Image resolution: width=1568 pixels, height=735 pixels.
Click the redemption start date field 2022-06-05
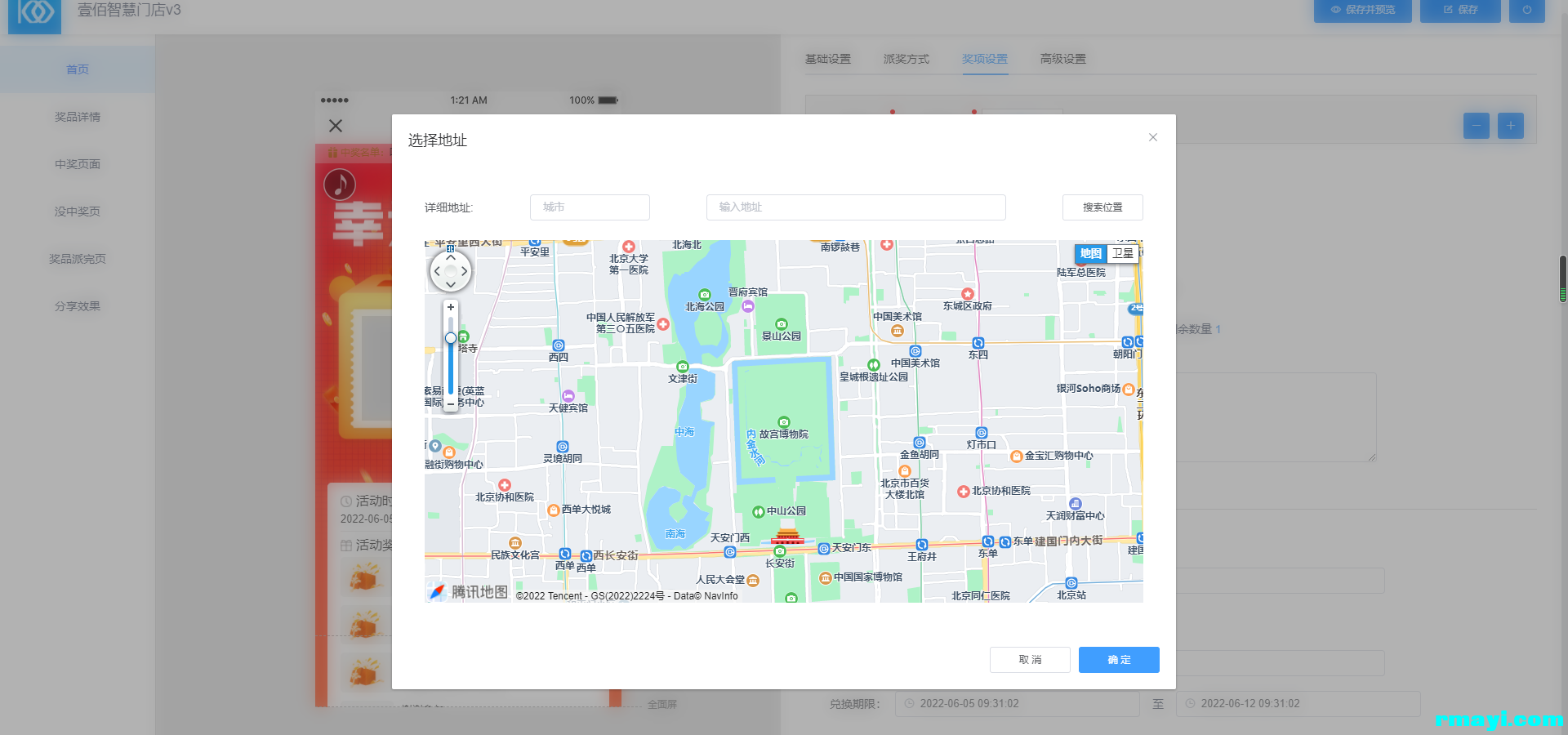(x=1018, y=704)
